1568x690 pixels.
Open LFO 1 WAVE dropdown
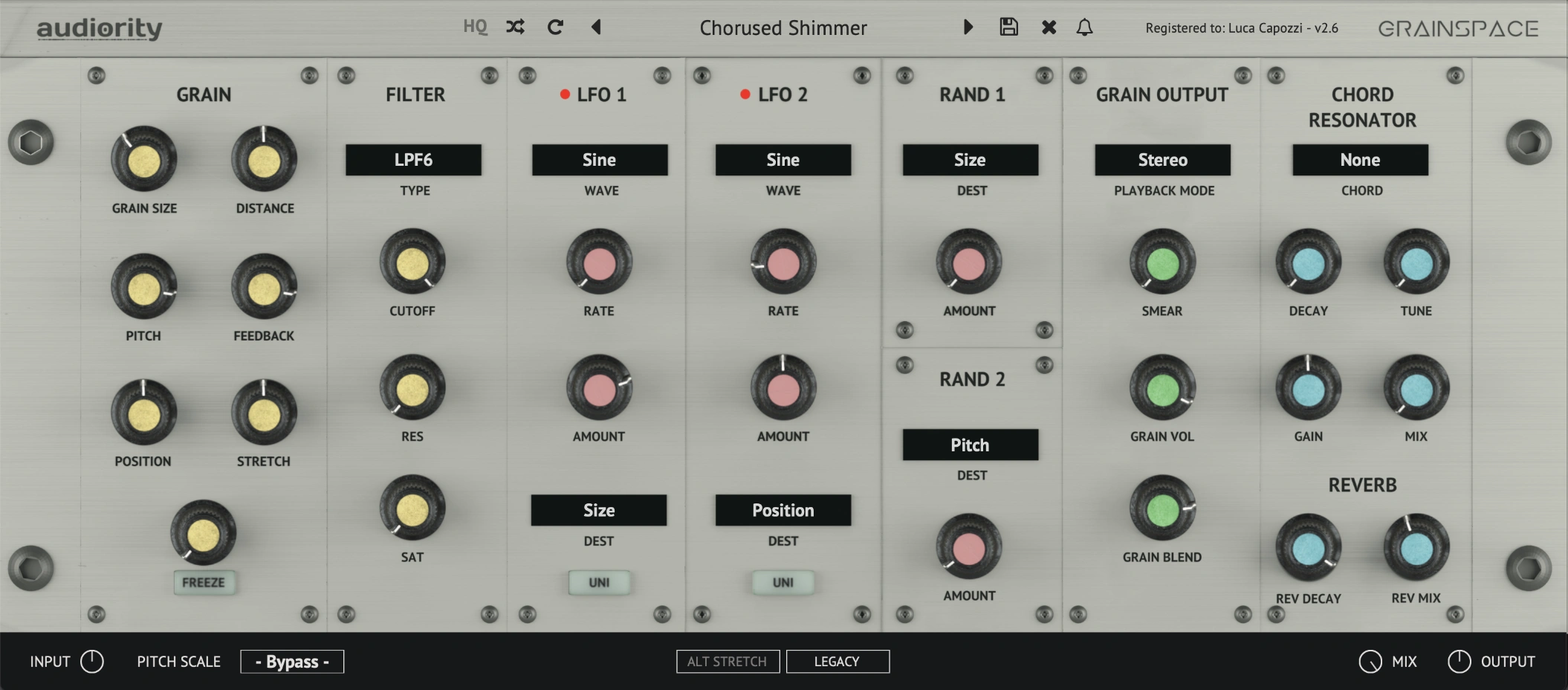pyautogui.click(x=600, y=160)
